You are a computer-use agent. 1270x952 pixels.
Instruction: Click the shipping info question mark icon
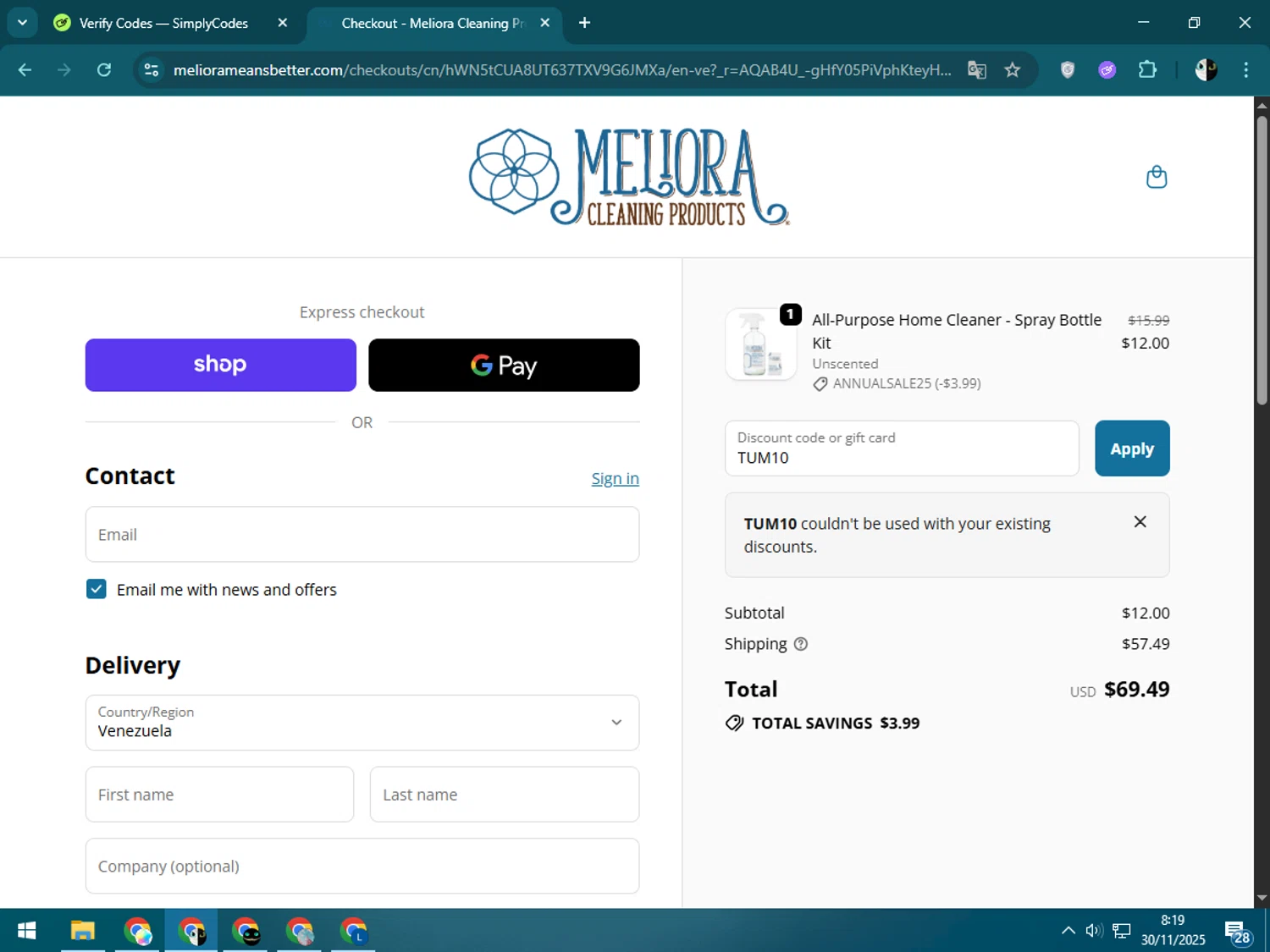click(x=801, y=644)
